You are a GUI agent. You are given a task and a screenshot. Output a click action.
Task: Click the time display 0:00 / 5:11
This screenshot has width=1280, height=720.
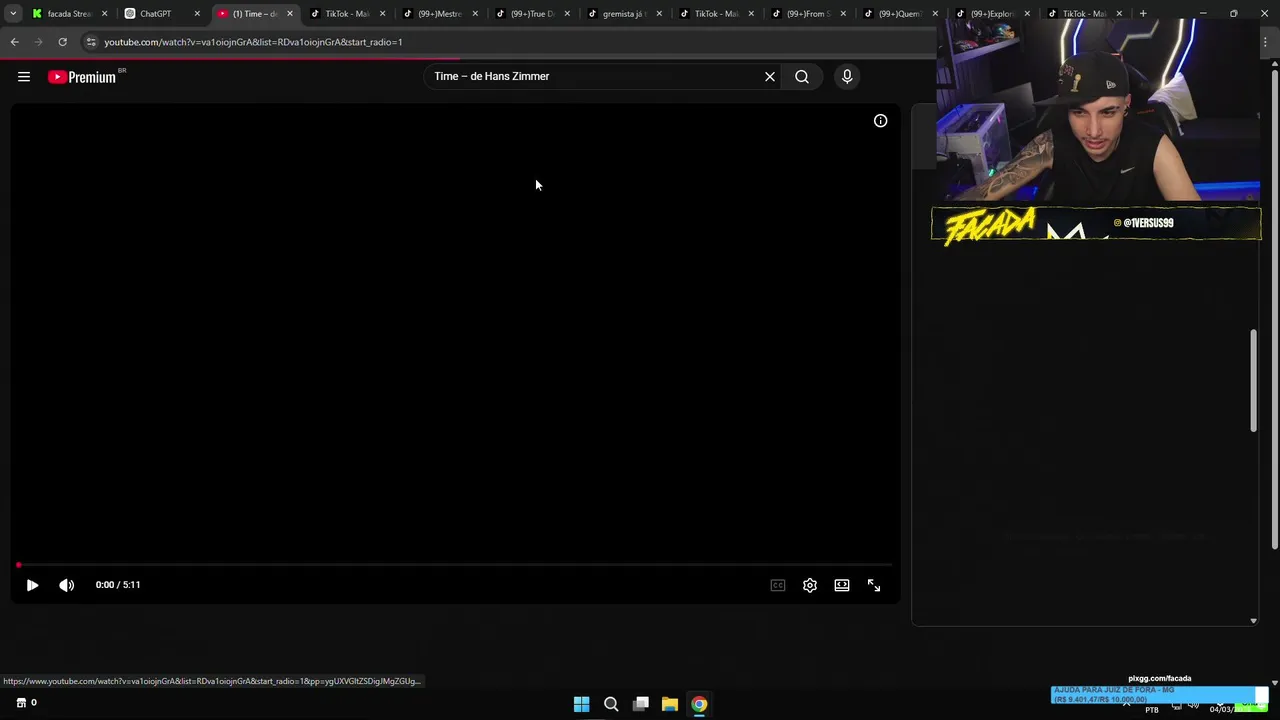click(x=118, y=585)
